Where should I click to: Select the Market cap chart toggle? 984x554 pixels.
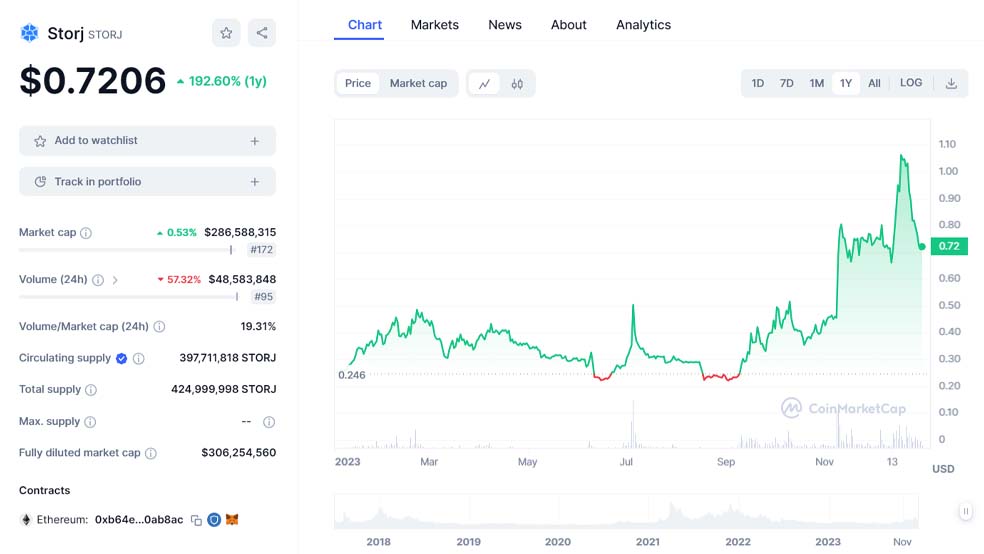(x=418, y=83)
